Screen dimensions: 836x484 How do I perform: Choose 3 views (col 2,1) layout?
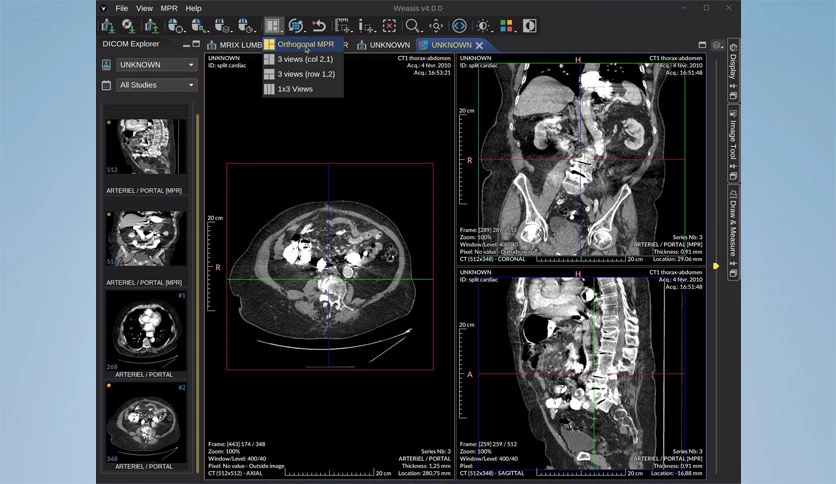click(302, 59)
